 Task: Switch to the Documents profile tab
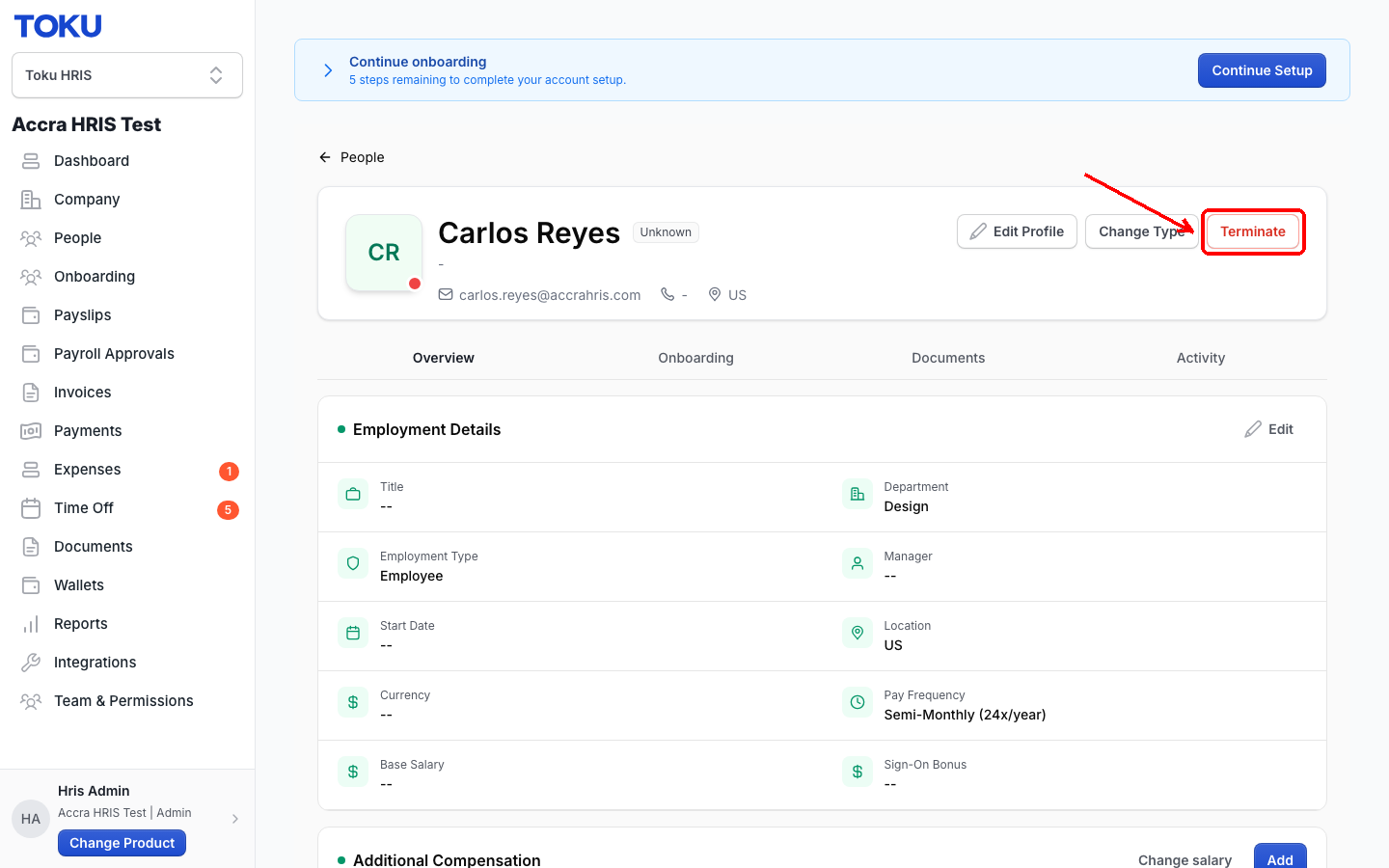point(948,358)
